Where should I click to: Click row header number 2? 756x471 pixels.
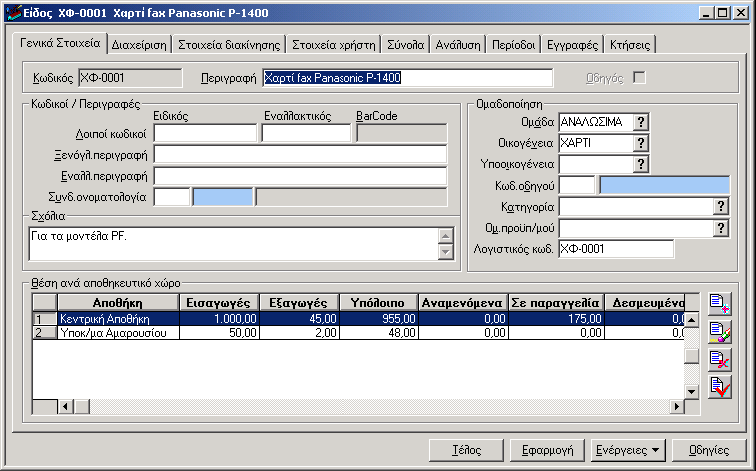coord(45,333)
